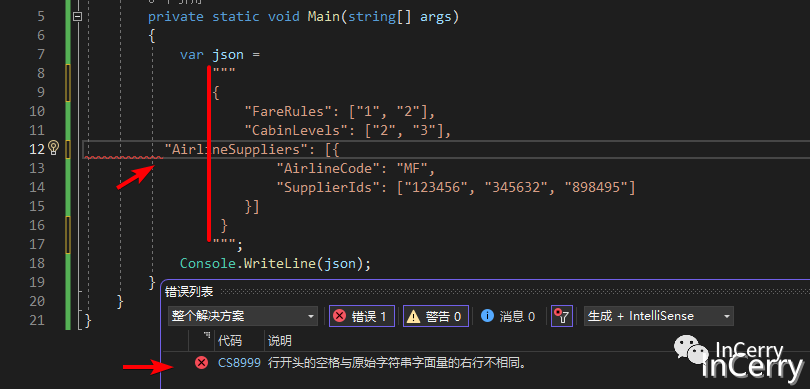Viewport: 810px width, 389px height.
Task: Click the var json declaration on line 7
Action: click(x=220, y=54)
